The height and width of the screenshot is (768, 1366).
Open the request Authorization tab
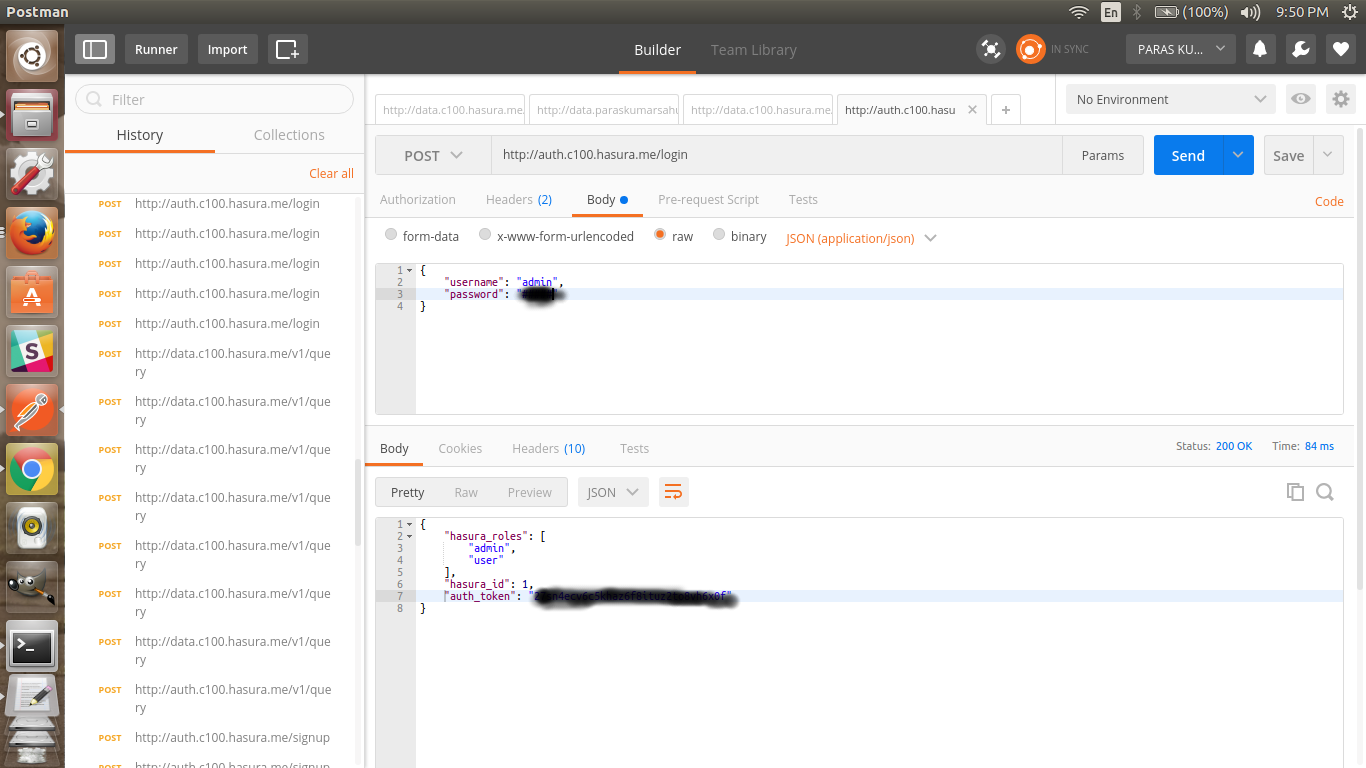point(418,199)
